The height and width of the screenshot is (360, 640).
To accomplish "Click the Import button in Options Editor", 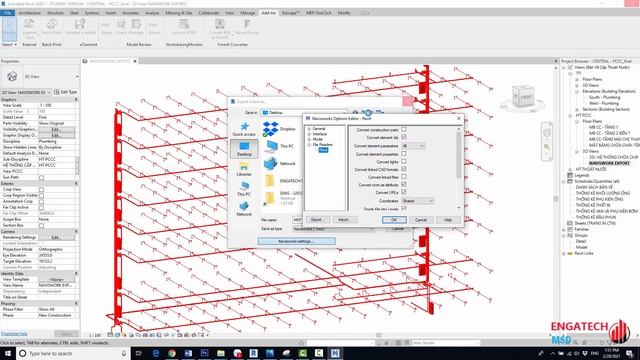I will [344, 220].
